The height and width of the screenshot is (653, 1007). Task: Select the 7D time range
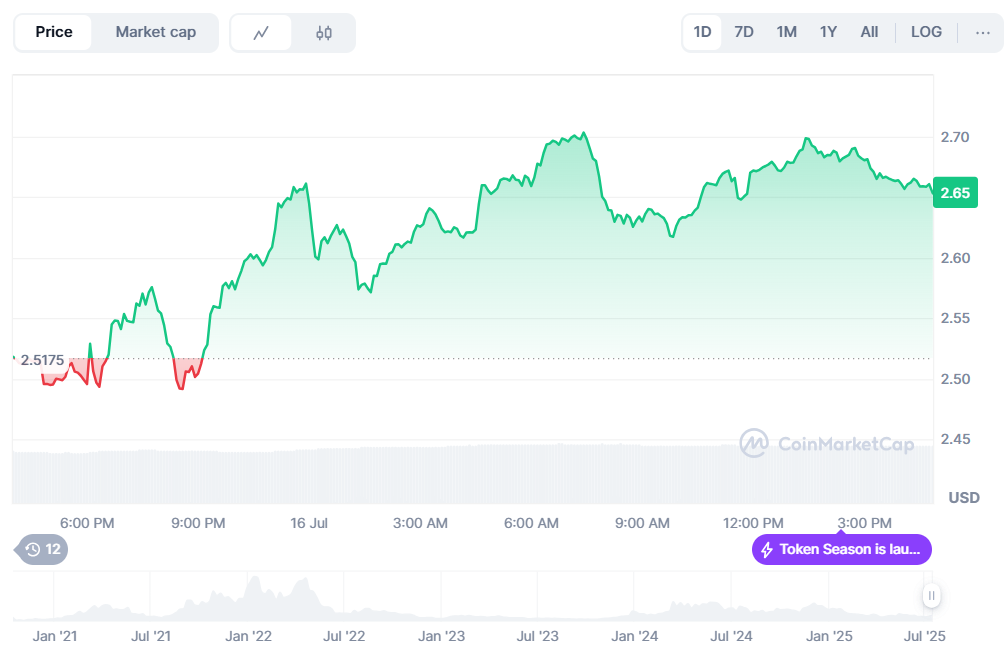click(744, 32)
